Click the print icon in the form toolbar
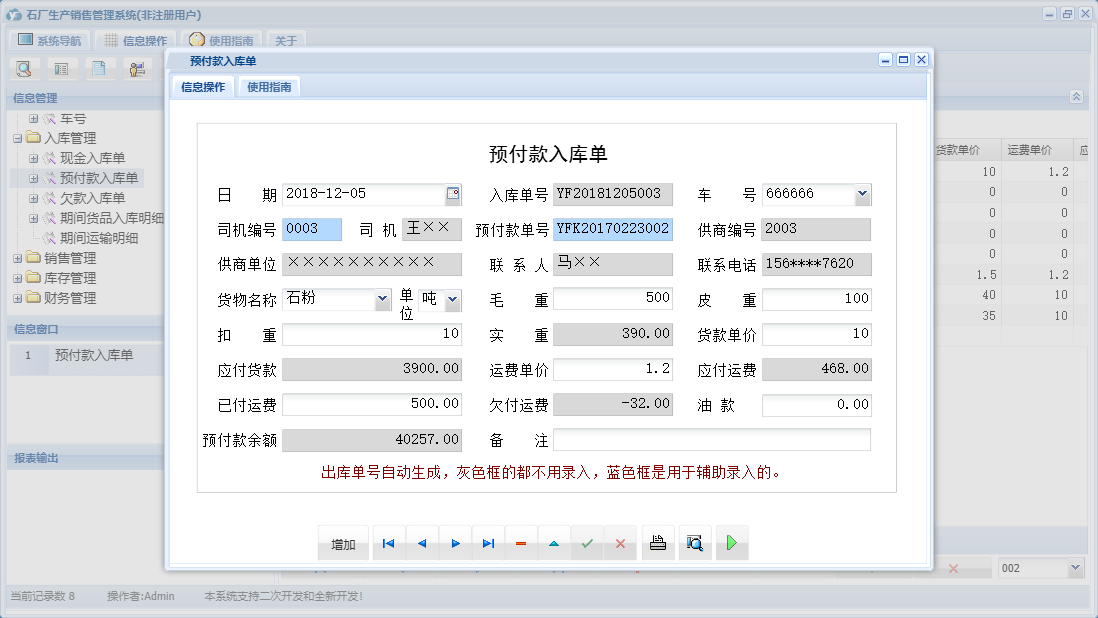This screenshot has height=618, width=1098. (657, 543)
